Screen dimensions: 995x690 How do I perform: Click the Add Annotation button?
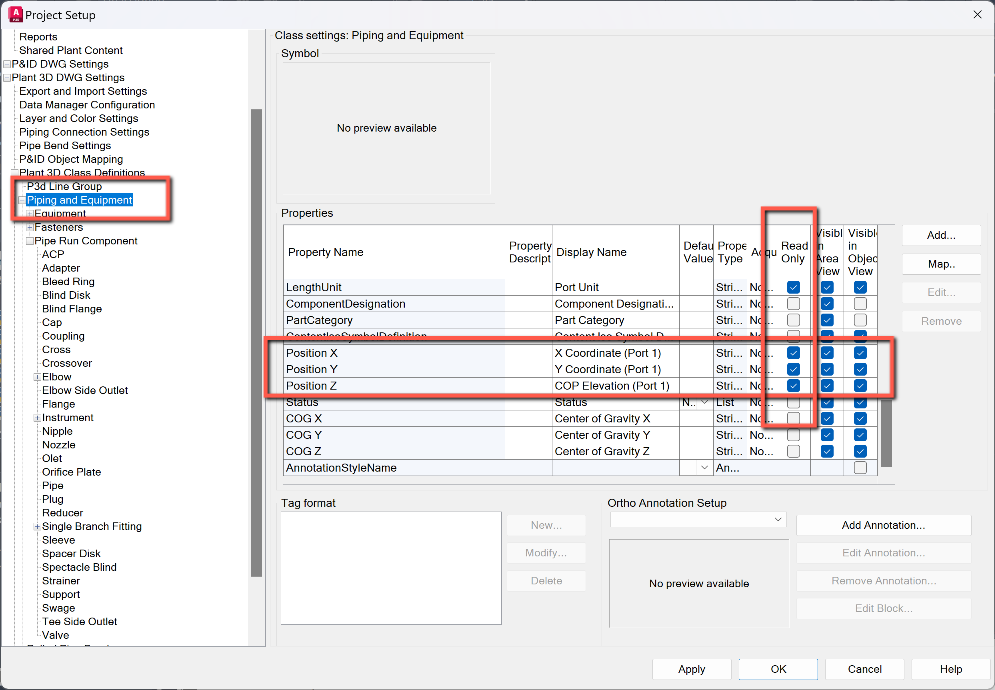pos(882,525)
